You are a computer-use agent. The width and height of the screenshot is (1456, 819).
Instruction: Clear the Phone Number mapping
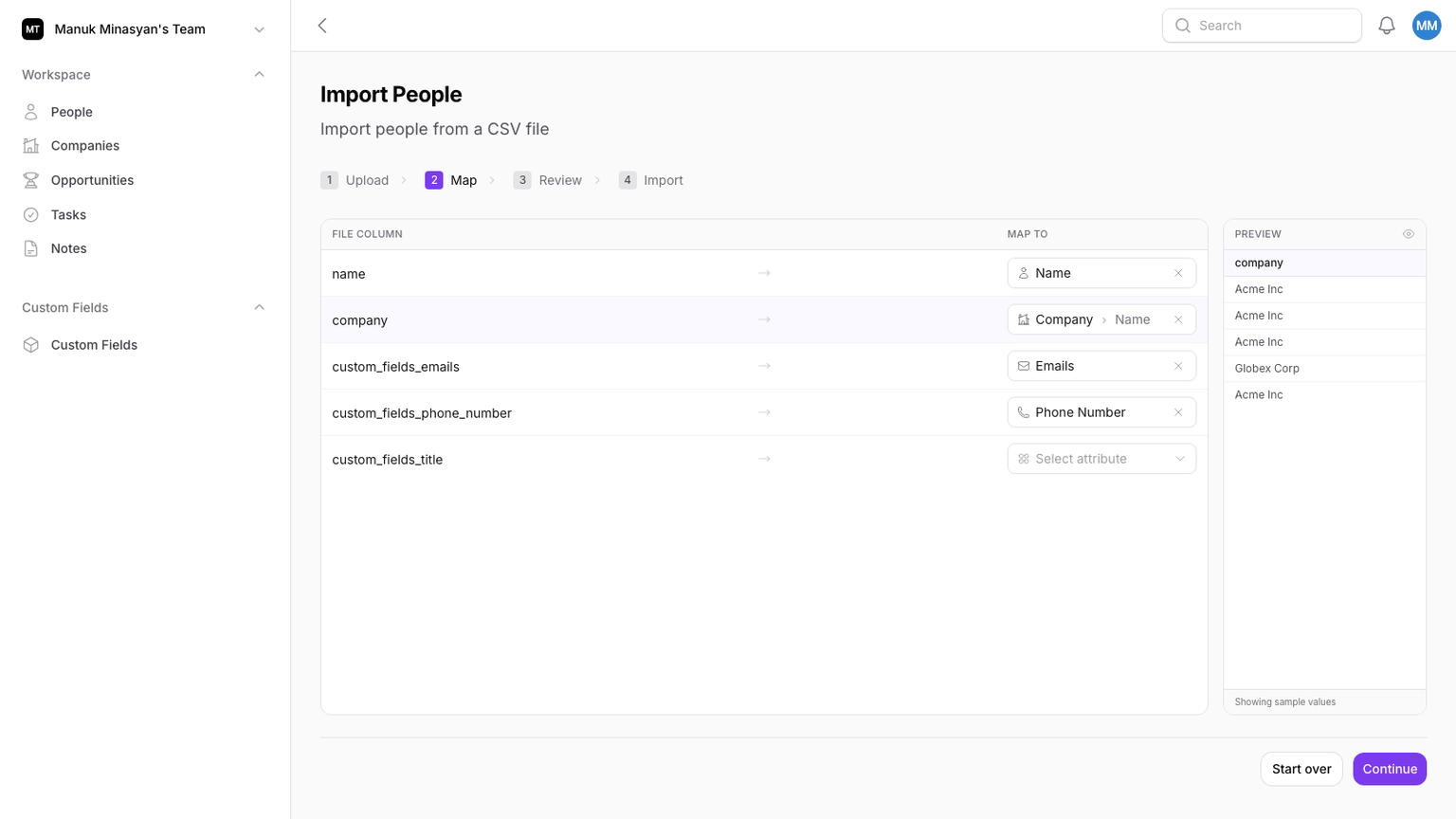(x=1178, y=412)
